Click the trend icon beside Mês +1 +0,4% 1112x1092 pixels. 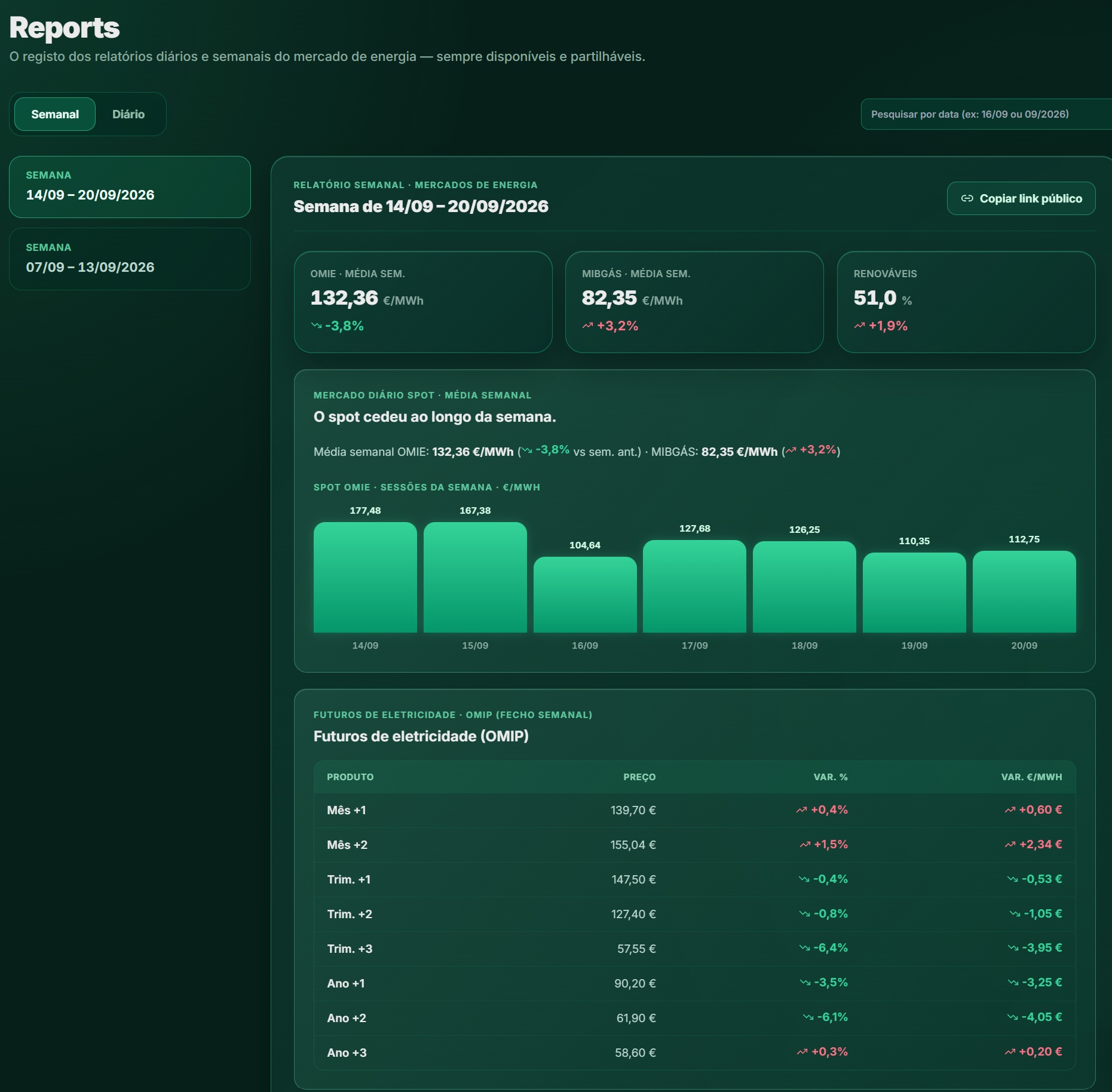click(802, 810)
